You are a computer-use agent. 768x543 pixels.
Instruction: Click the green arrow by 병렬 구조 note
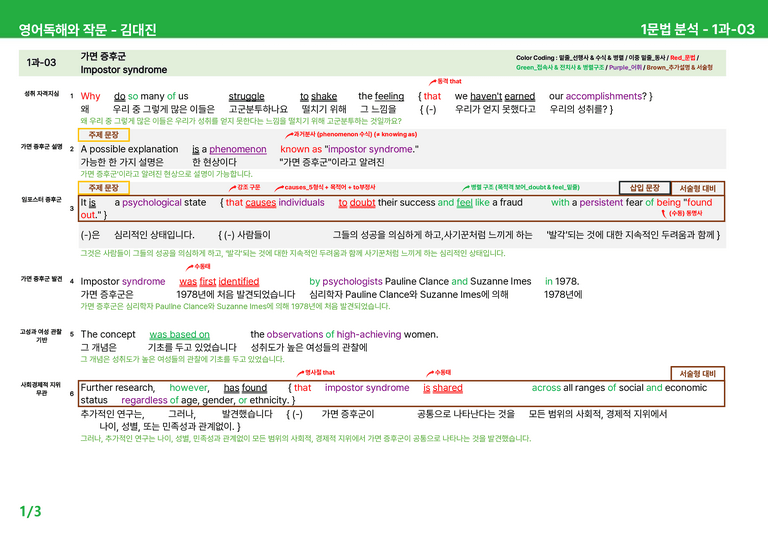[466, 188]
